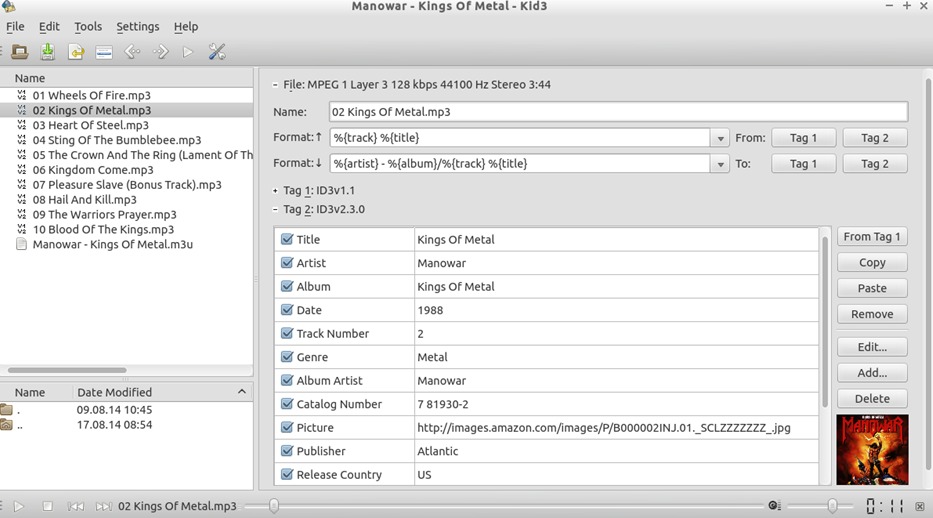
Task: Collapse the File info section
Action: (275, 85)
